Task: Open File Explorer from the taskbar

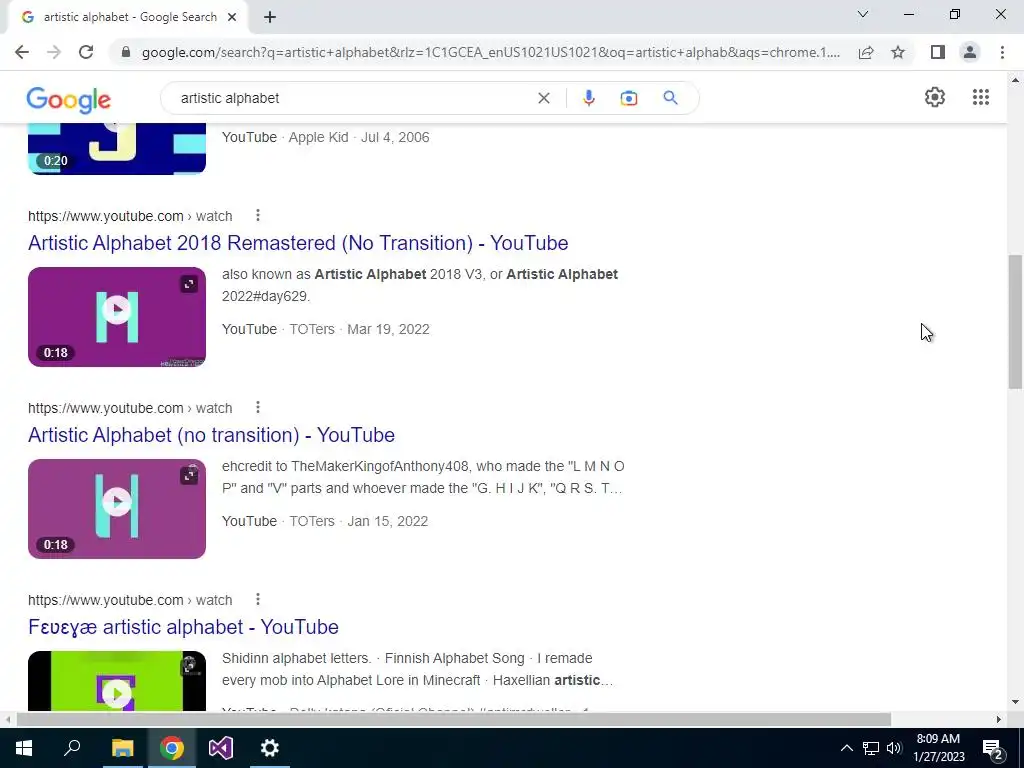Action: click(x=122, y=748)
